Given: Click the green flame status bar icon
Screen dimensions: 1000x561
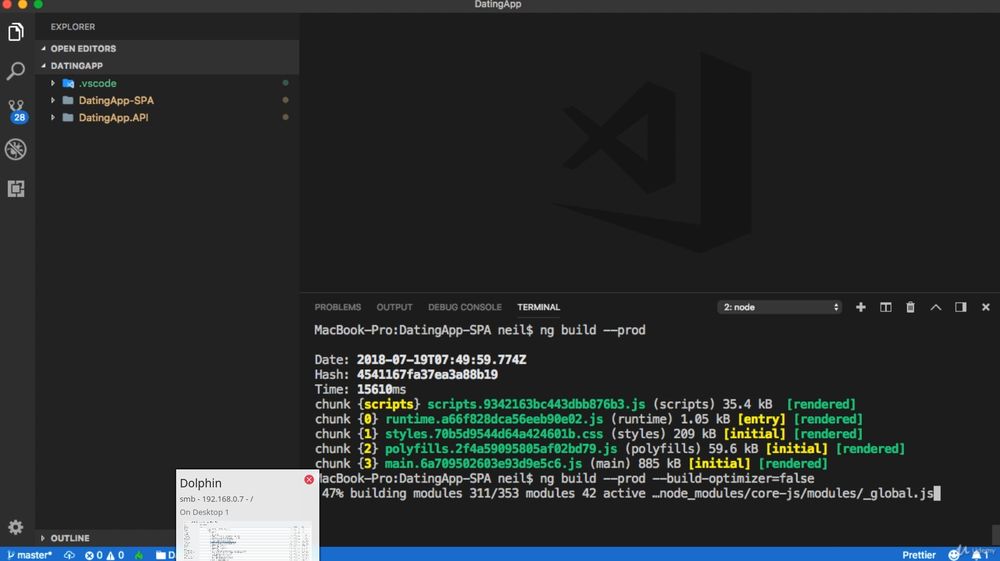Looking at the screenshot, I should pos(139,555).
